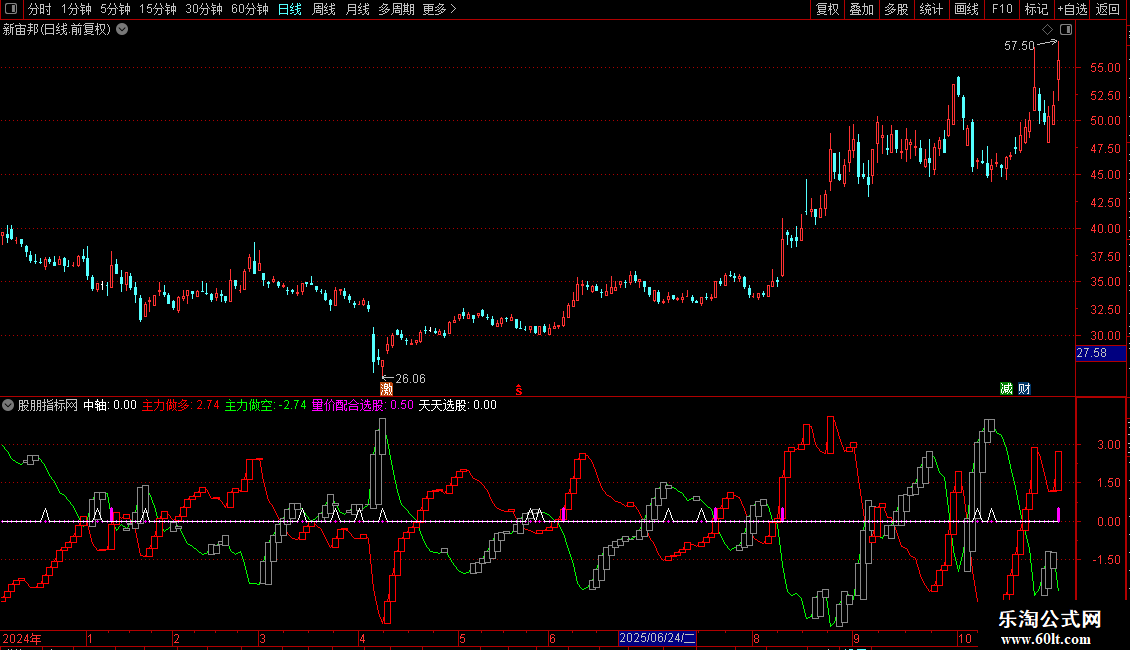This screenshot has height=650, width=1130.
Task: Select the 60分钟 period tab
Action: (249, 9)
